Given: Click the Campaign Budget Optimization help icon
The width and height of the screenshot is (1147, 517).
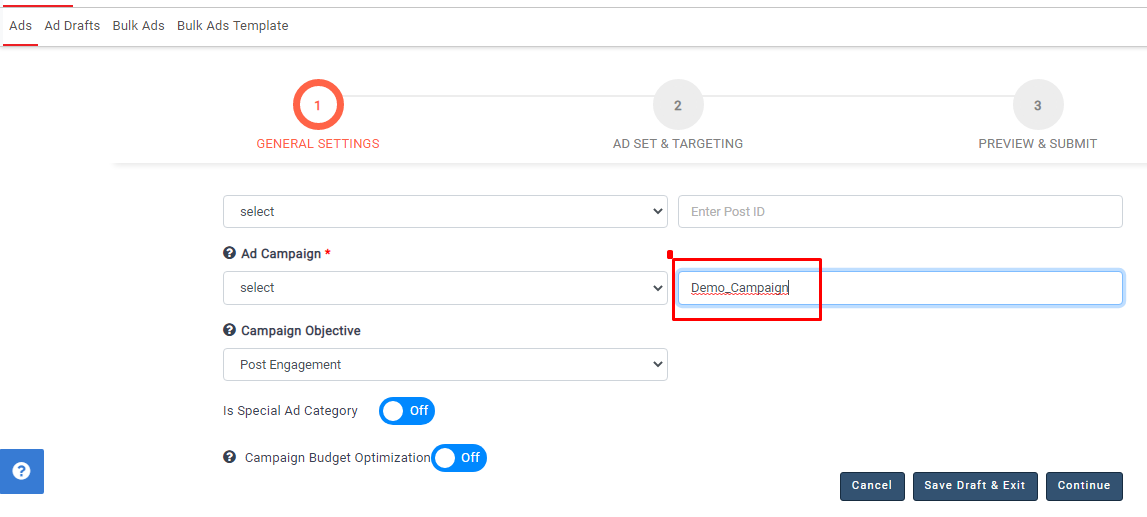Looking at the screenshot, I should (x=229, y=457).
